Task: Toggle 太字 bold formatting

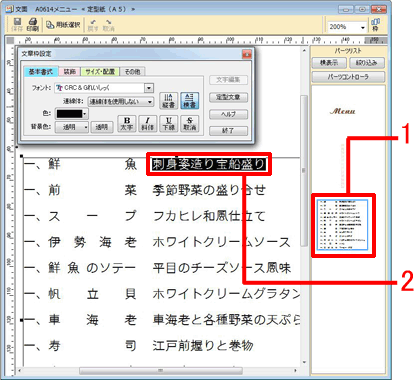Action: pos(127,124)
